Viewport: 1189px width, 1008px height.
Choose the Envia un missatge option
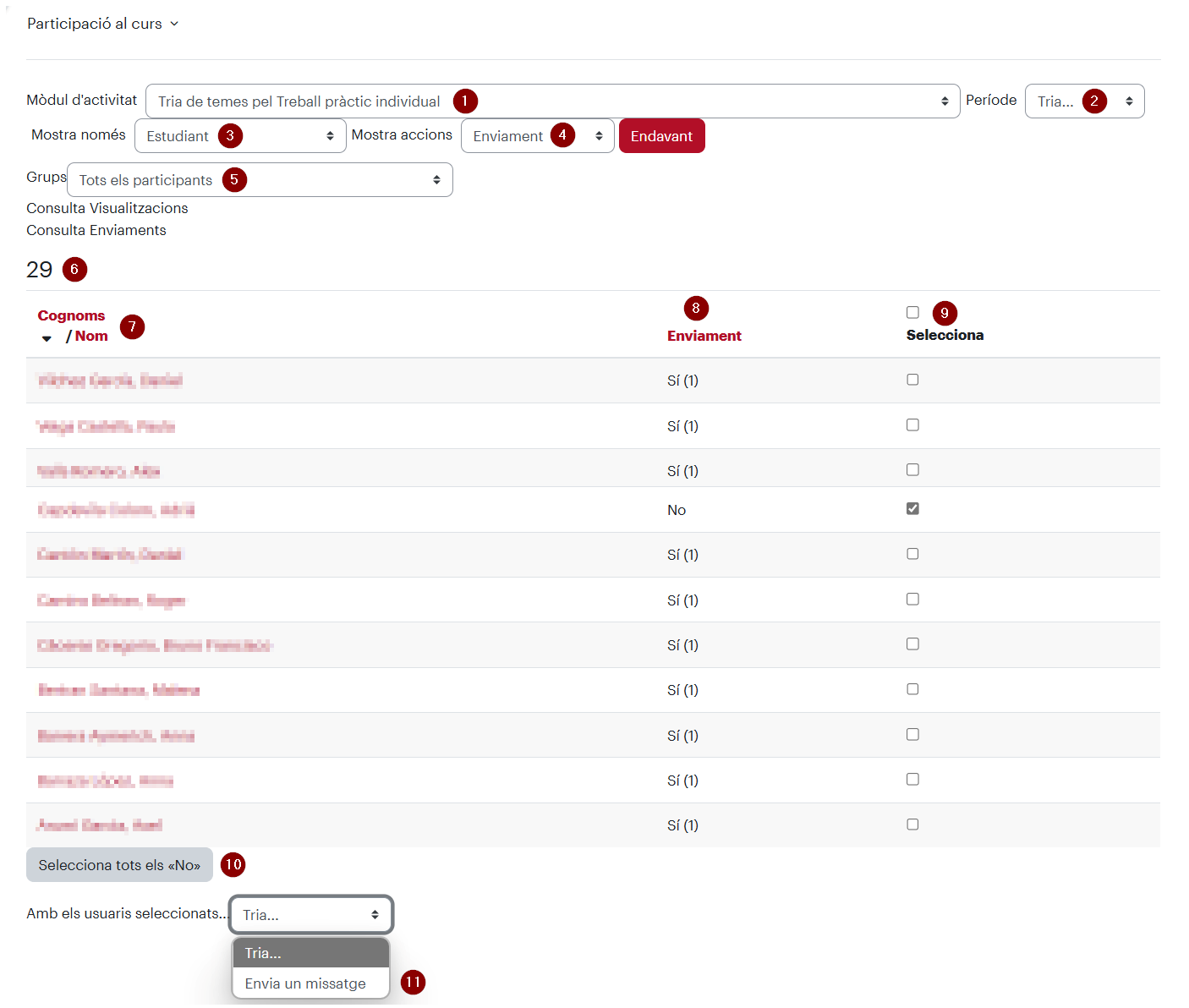click(x=310, y=983)
